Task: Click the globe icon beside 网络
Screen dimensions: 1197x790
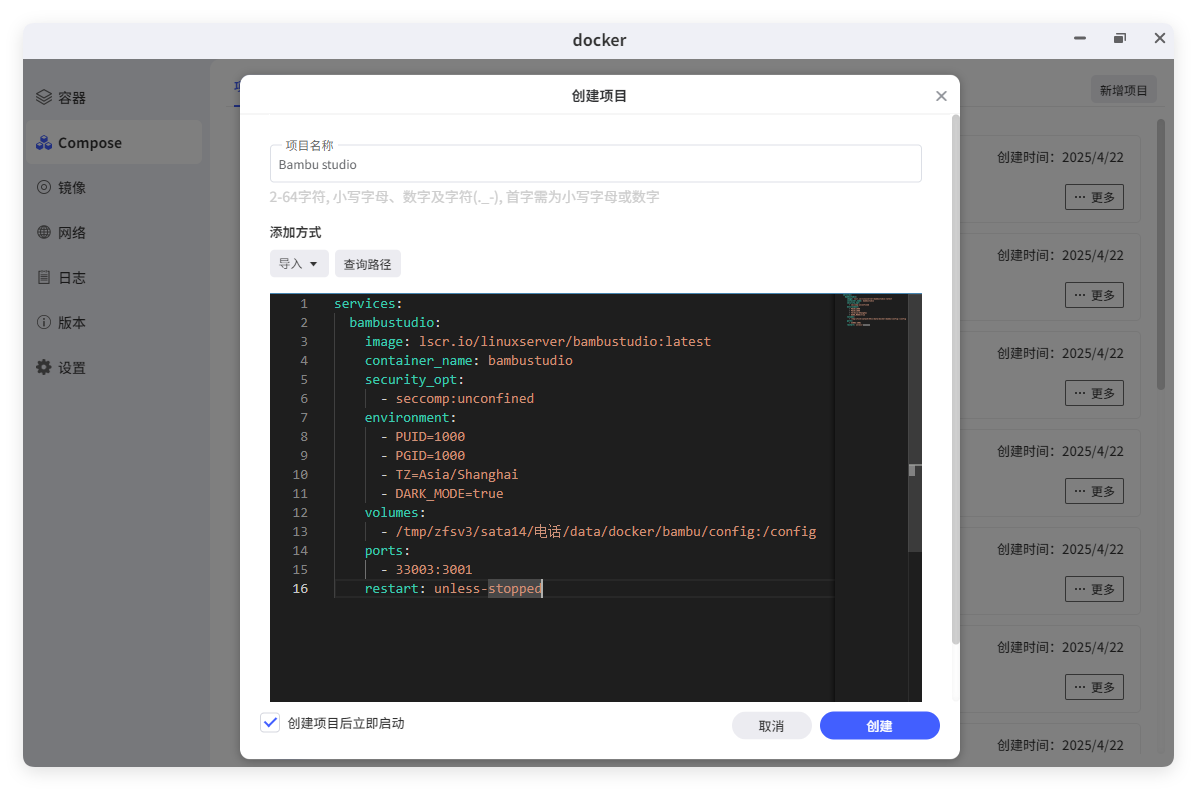Action: click(44, 232)
